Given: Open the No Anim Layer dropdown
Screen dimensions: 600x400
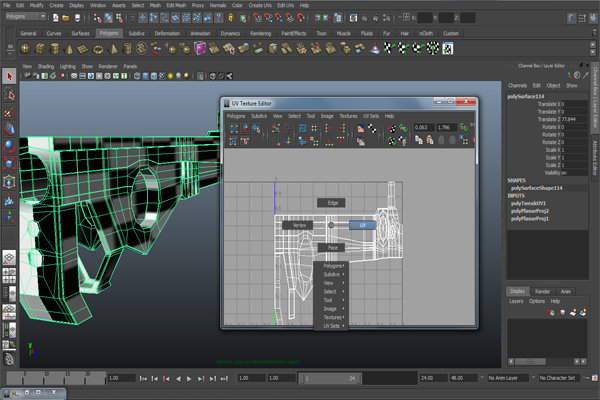Looking at the screenshot, I should [x=508, y=378].
